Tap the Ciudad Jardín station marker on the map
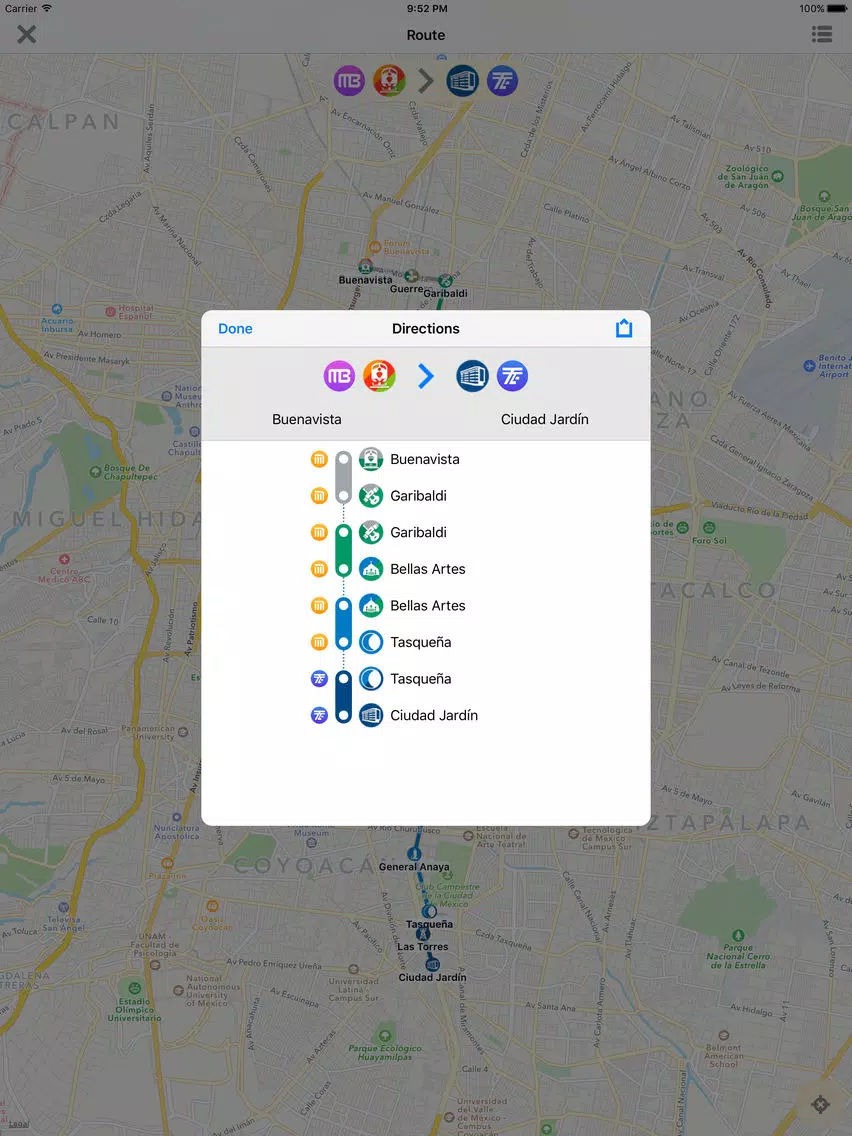 (433, 964)
